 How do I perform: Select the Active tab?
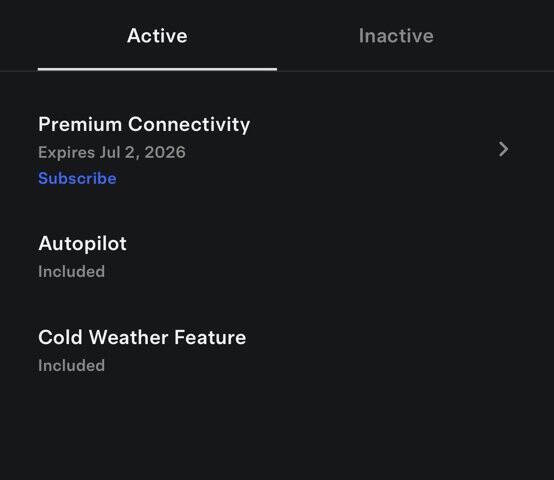[x=157, y=36]
